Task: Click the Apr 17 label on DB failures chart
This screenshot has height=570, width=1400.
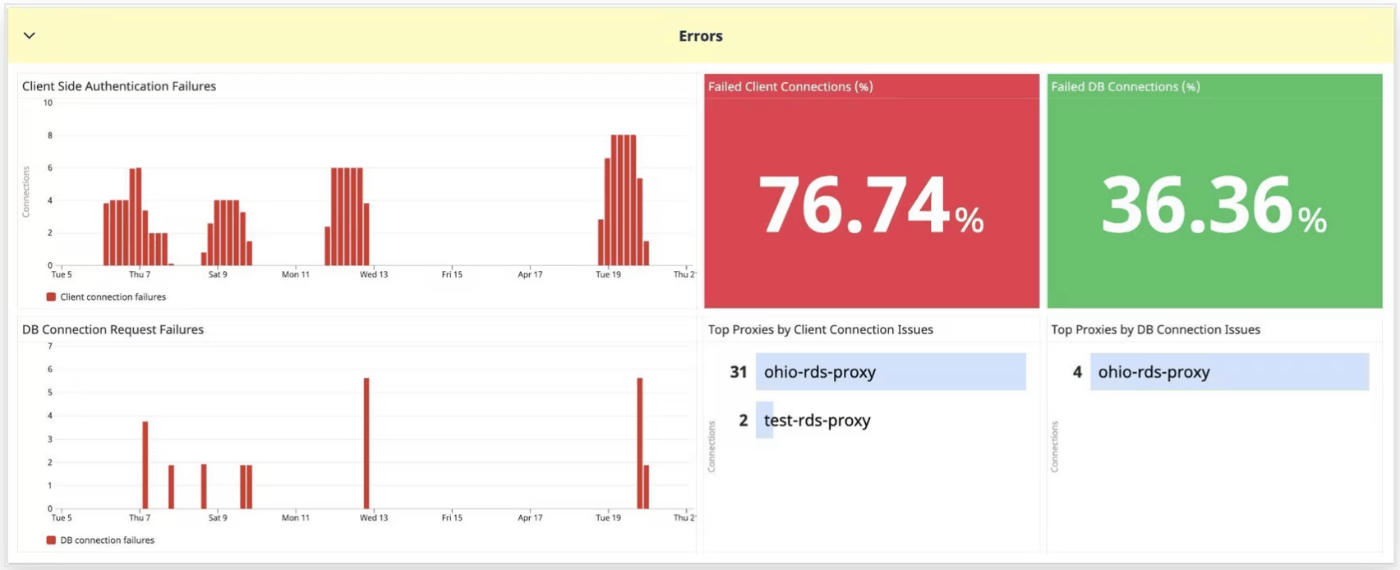Action: coord(530,518)
